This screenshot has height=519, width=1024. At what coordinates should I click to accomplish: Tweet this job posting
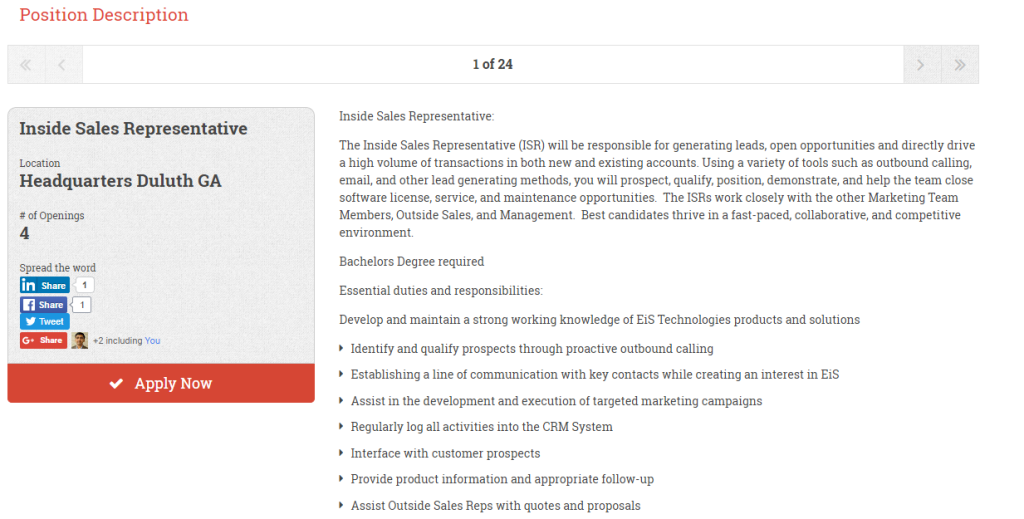(44, 321)
